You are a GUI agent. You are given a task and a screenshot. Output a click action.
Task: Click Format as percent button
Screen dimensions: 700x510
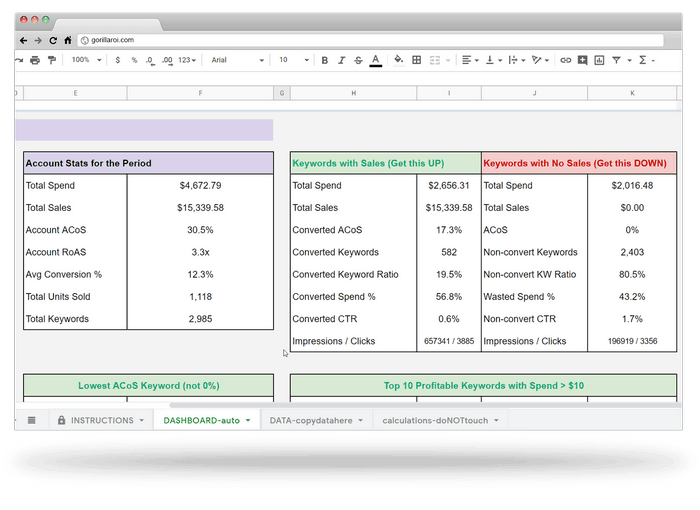click(x=134, y=60)
